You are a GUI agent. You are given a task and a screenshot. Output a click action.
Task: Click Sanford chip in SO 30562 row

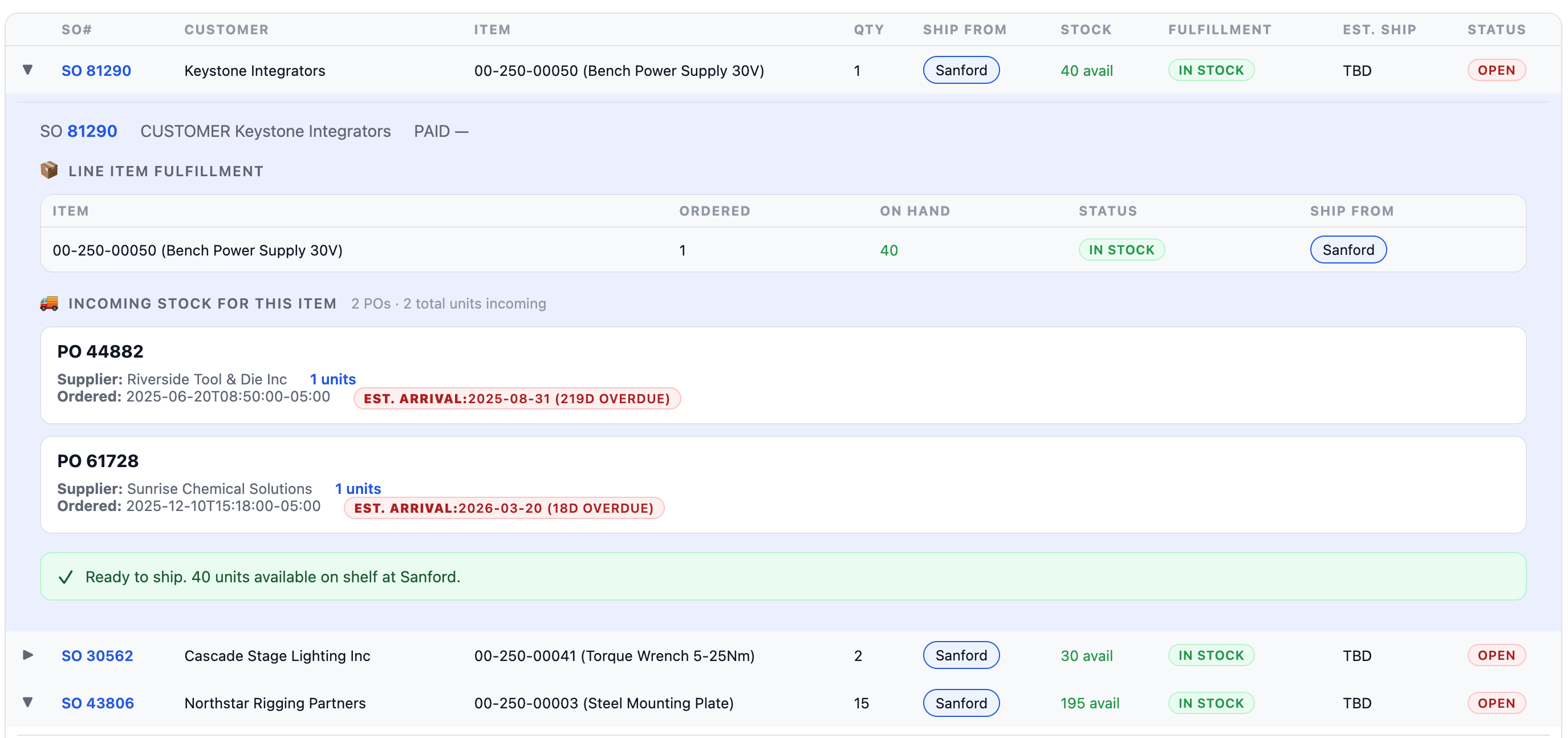click(961, 656)
